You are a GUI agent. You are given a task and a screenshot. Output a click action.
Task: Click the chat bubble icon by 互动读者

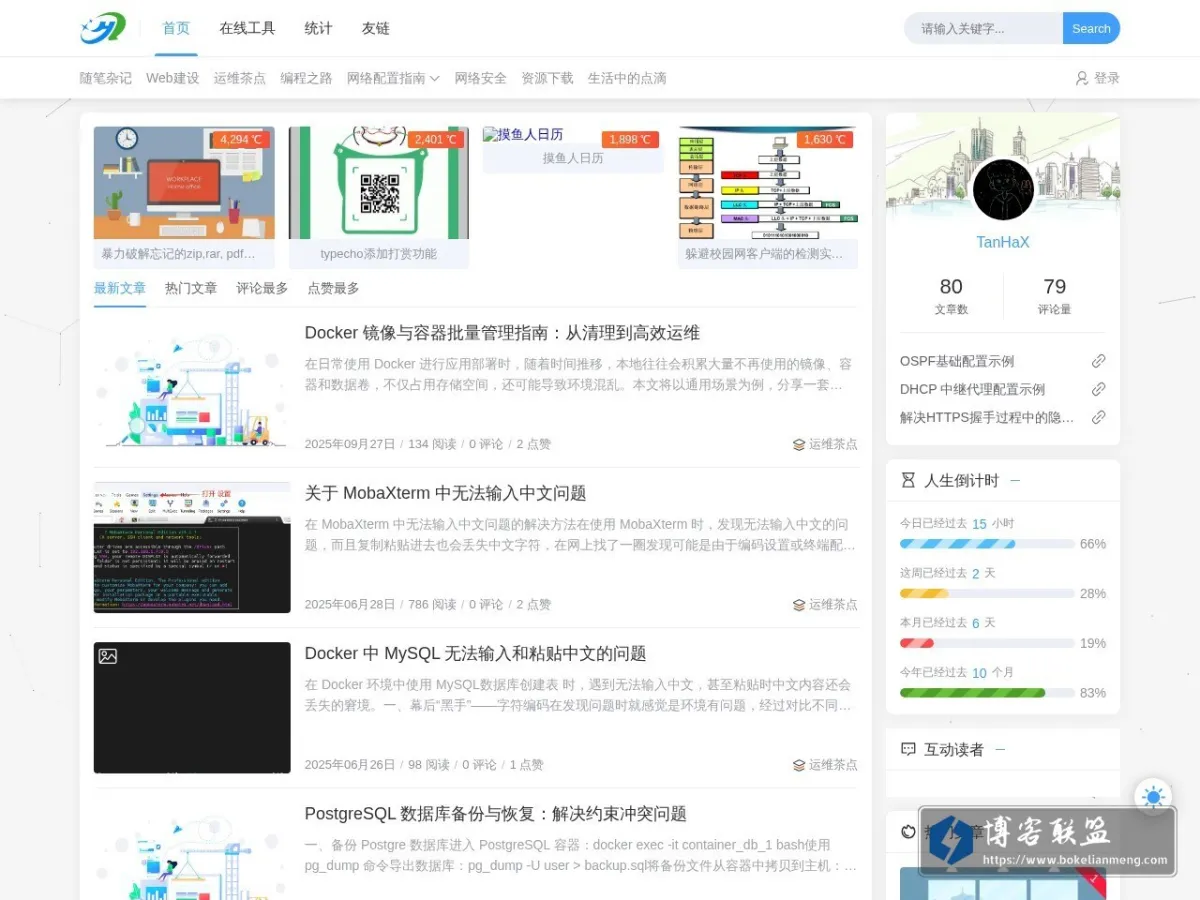908,749
